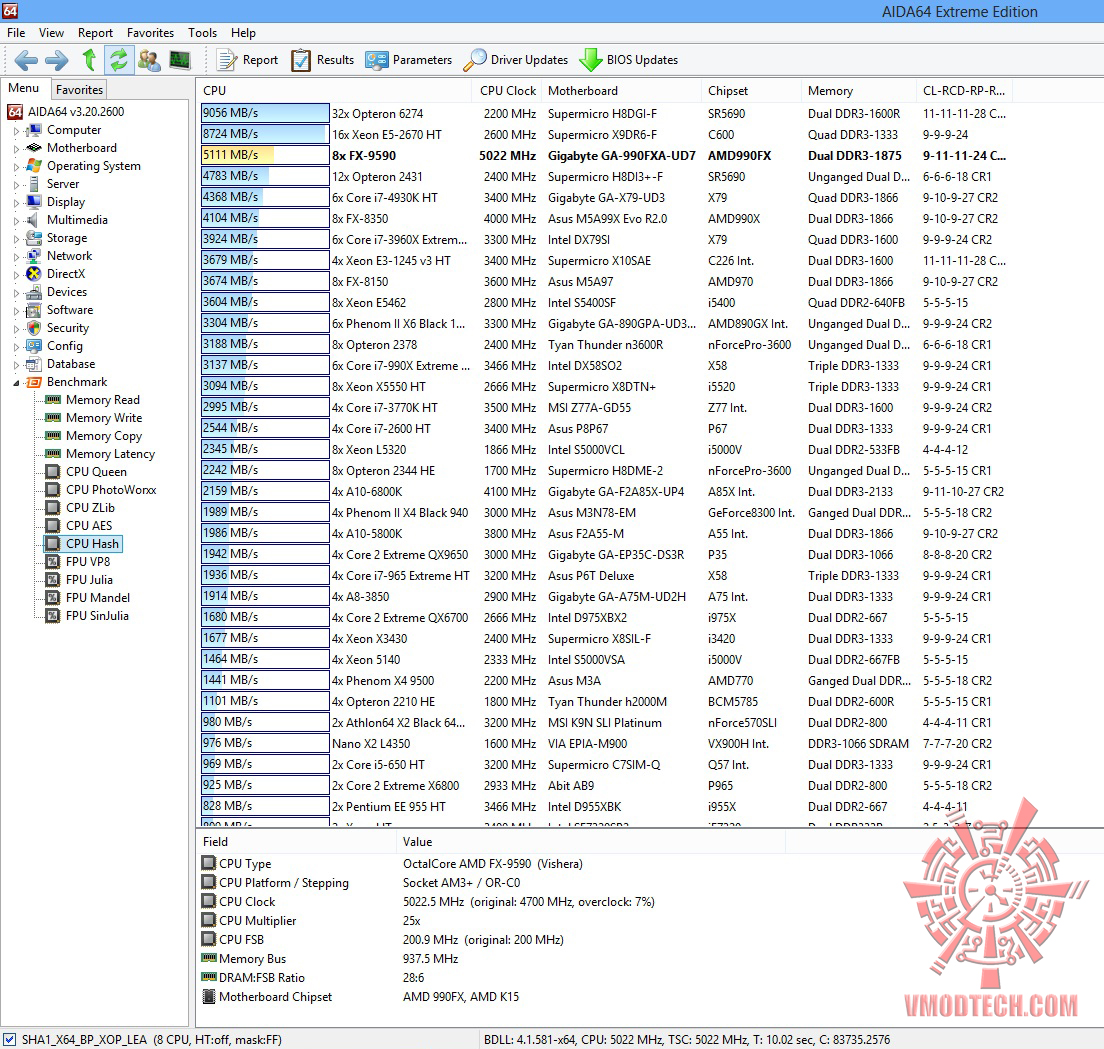Select the 5111 MB/s FX-9590 result bar
This screenshot has width=1104, height=1049.
pyautogui.click(x=265, y=156)
